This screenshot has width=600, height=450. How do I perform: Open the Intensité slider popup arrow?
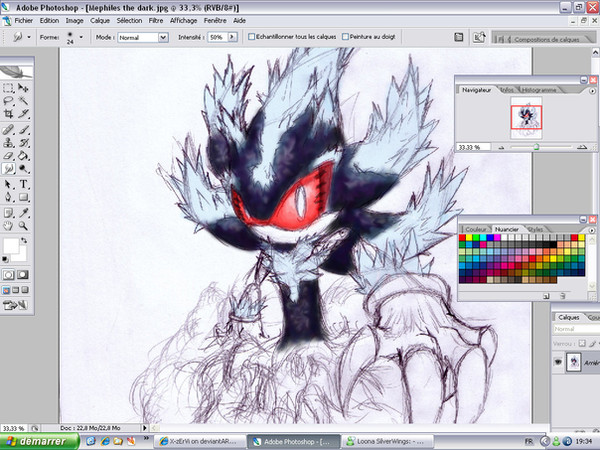tap(232, 37)
